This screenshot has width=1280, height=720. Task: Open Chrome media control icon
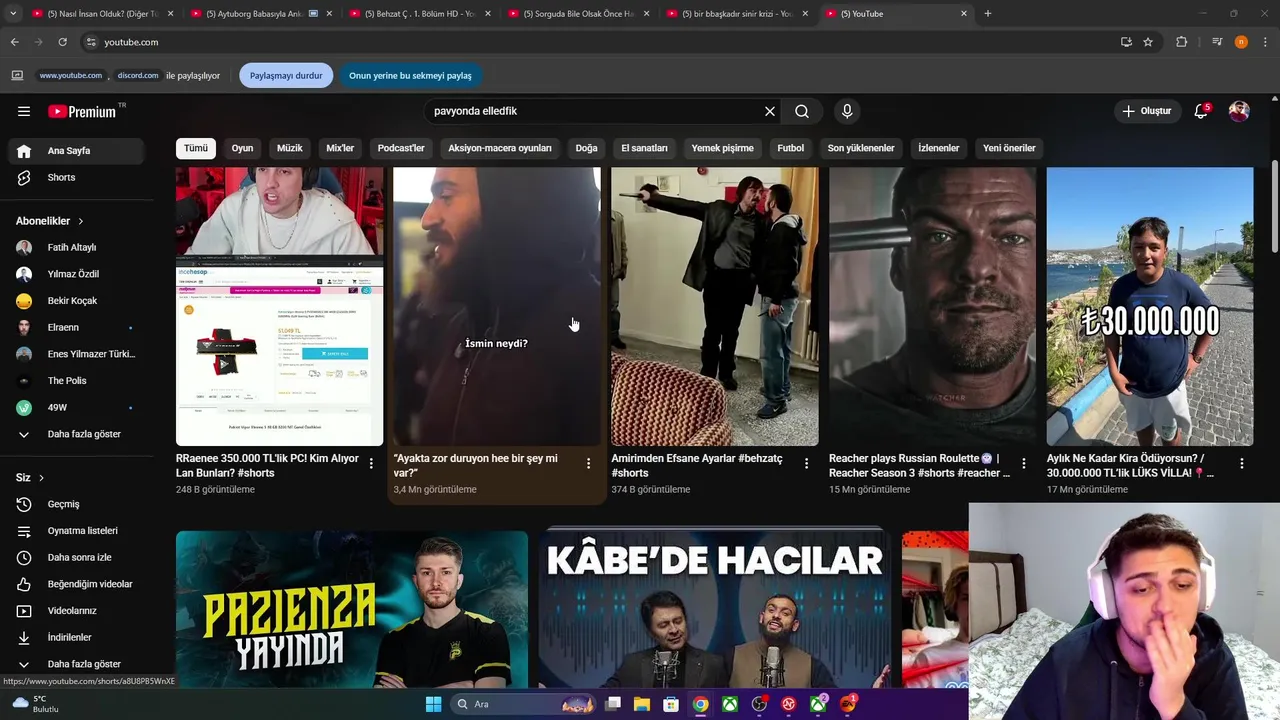pos(1217,42)
